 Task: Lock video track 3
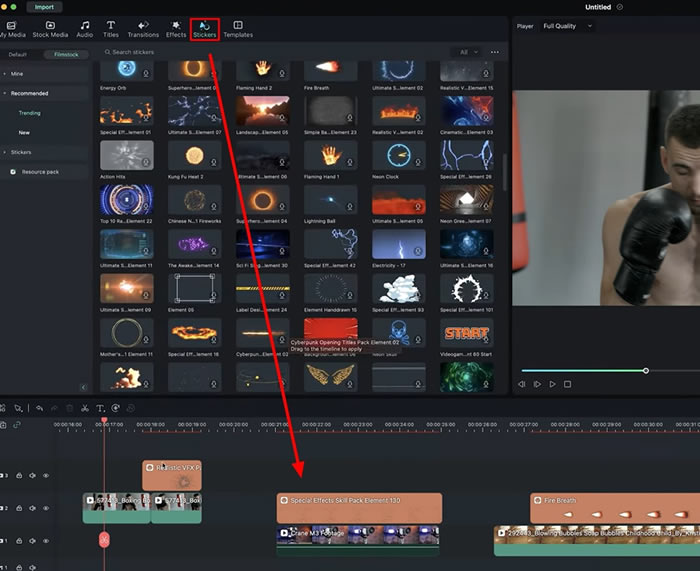click(x=19, y=476)
